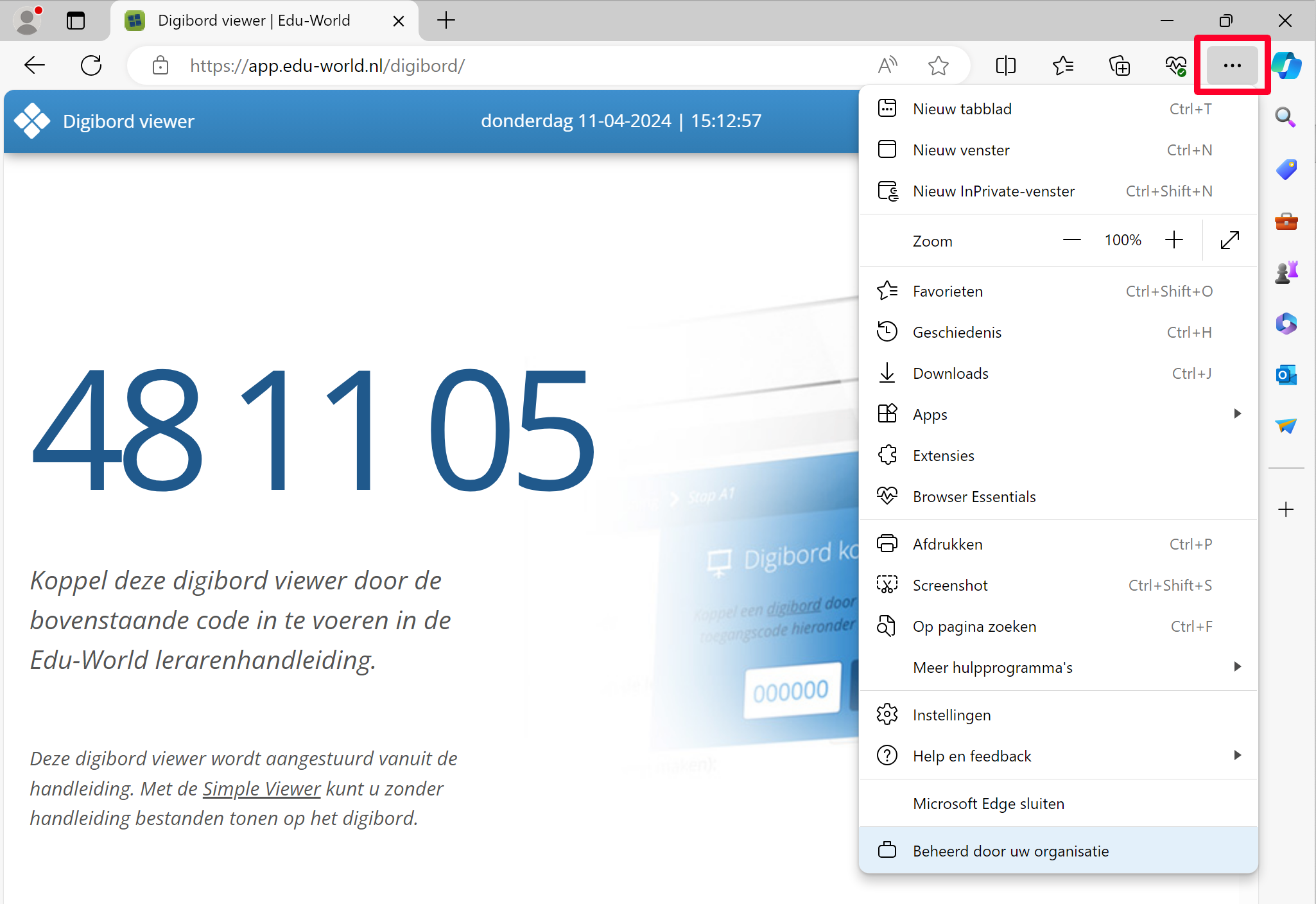Decrease zoom with the minus button
1316x904 pixels.
[x=1071, y=240]
